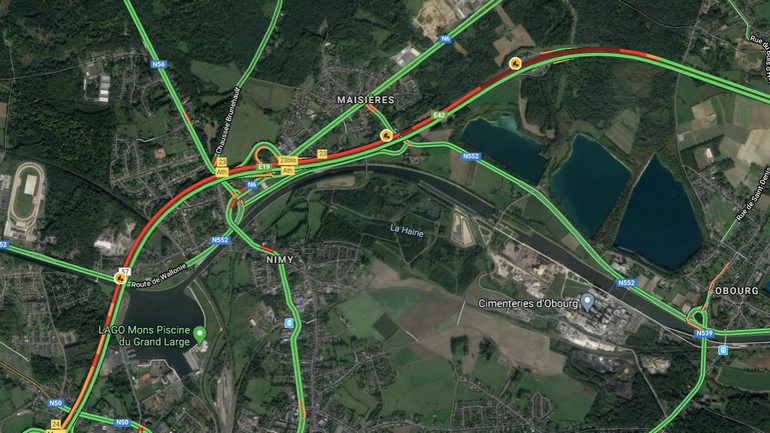
Task: Click the green E42 highway shield
Action: click(439, 115)
